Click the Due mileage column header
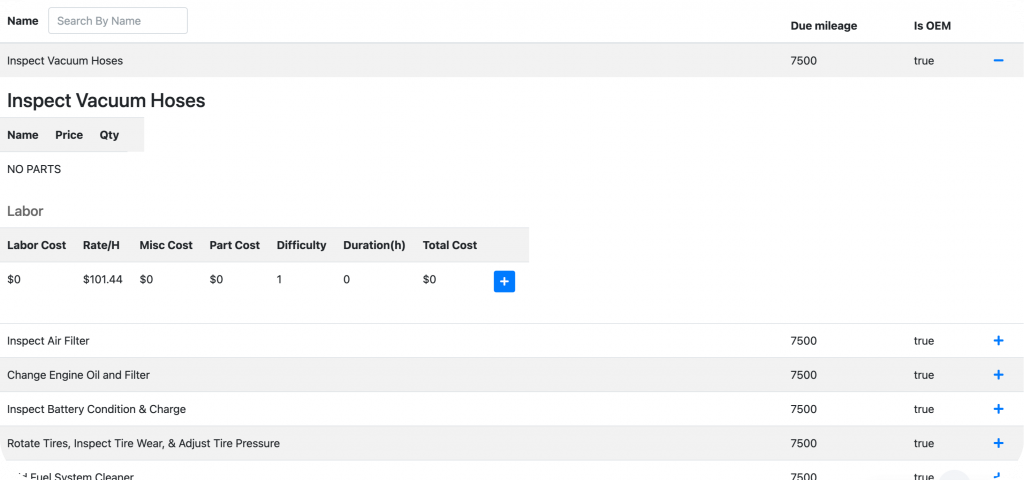Viewport: 1024px width, 480px height. pos(823,26)
